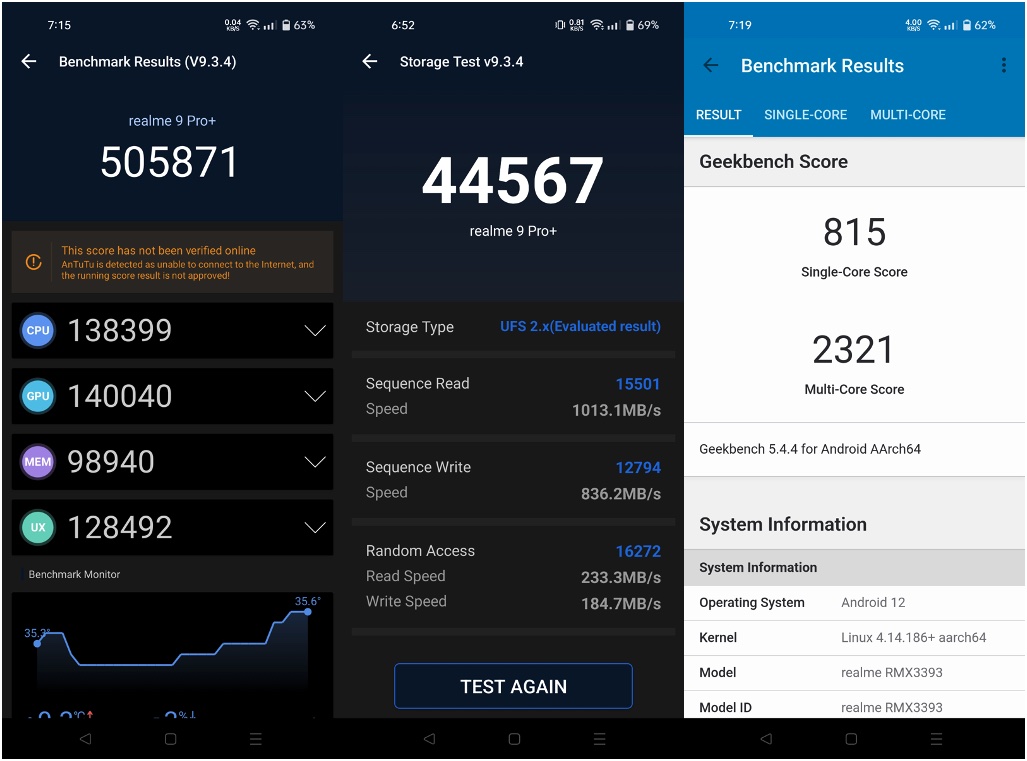This screenshot has width=1027, height=761.
Task: Tap the Benchmark Monitor label
Action: [74, 574]
